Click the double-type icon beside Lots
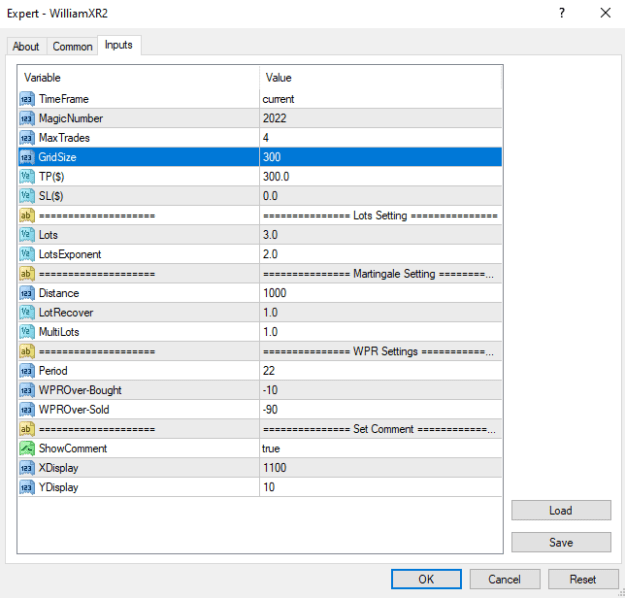 [27, 235]
